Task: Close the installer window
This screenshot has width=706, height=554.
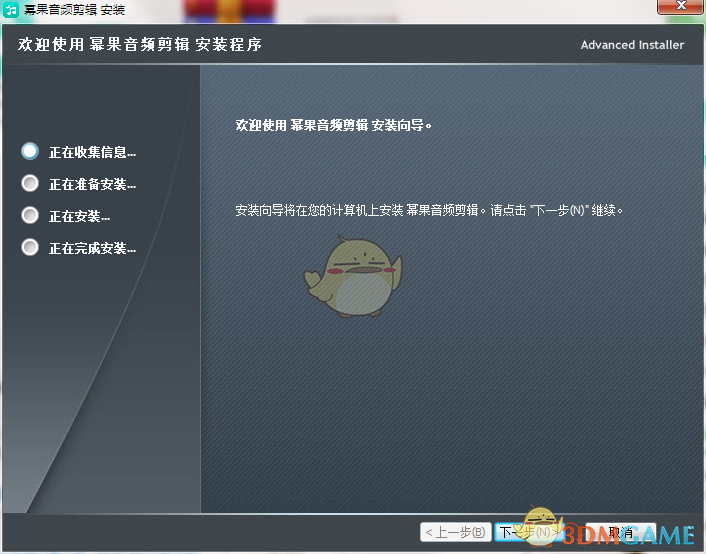Action: pyautogui.click(x=680, y=6)
